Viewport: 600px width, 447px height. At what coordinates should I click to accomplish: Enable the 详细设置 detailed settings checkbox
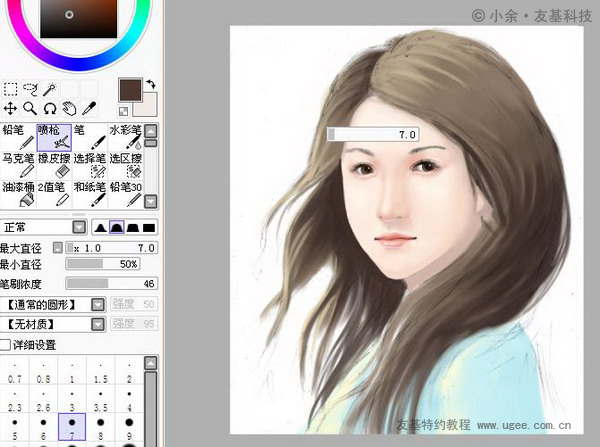(5, 344)
